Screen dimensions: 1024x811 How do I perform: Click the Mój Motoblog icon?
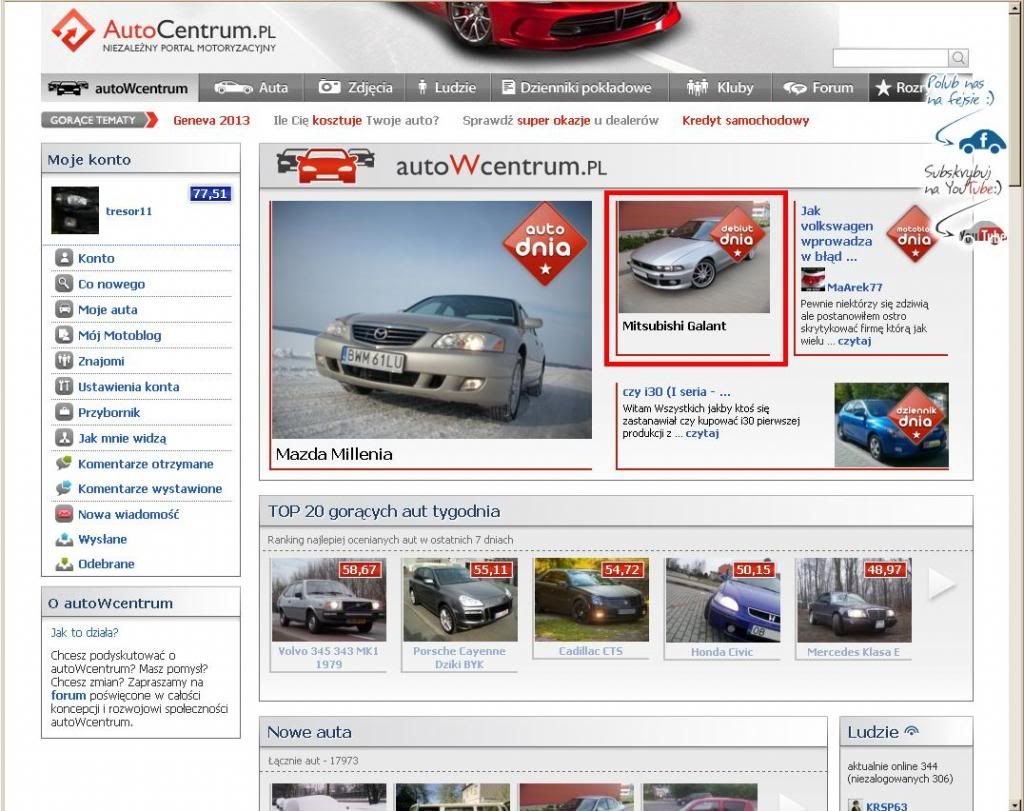click(63, 335)
